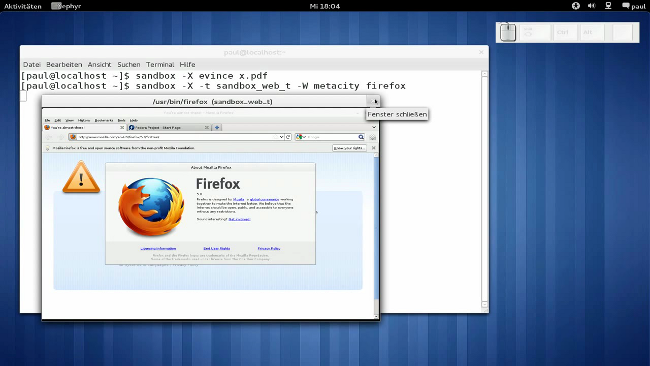
Task: Open the Privacy Policy link
Action: click(269, 248)
